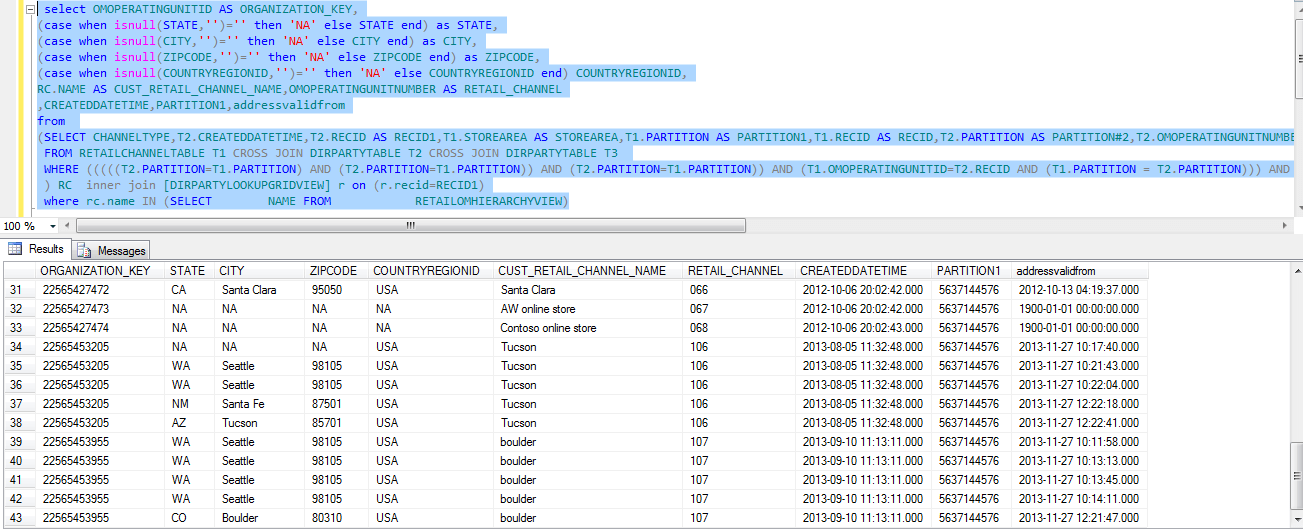Click the Tucson channel name cell in row 34
Screen dimensions: 1303x529
(x=589, y=347)
